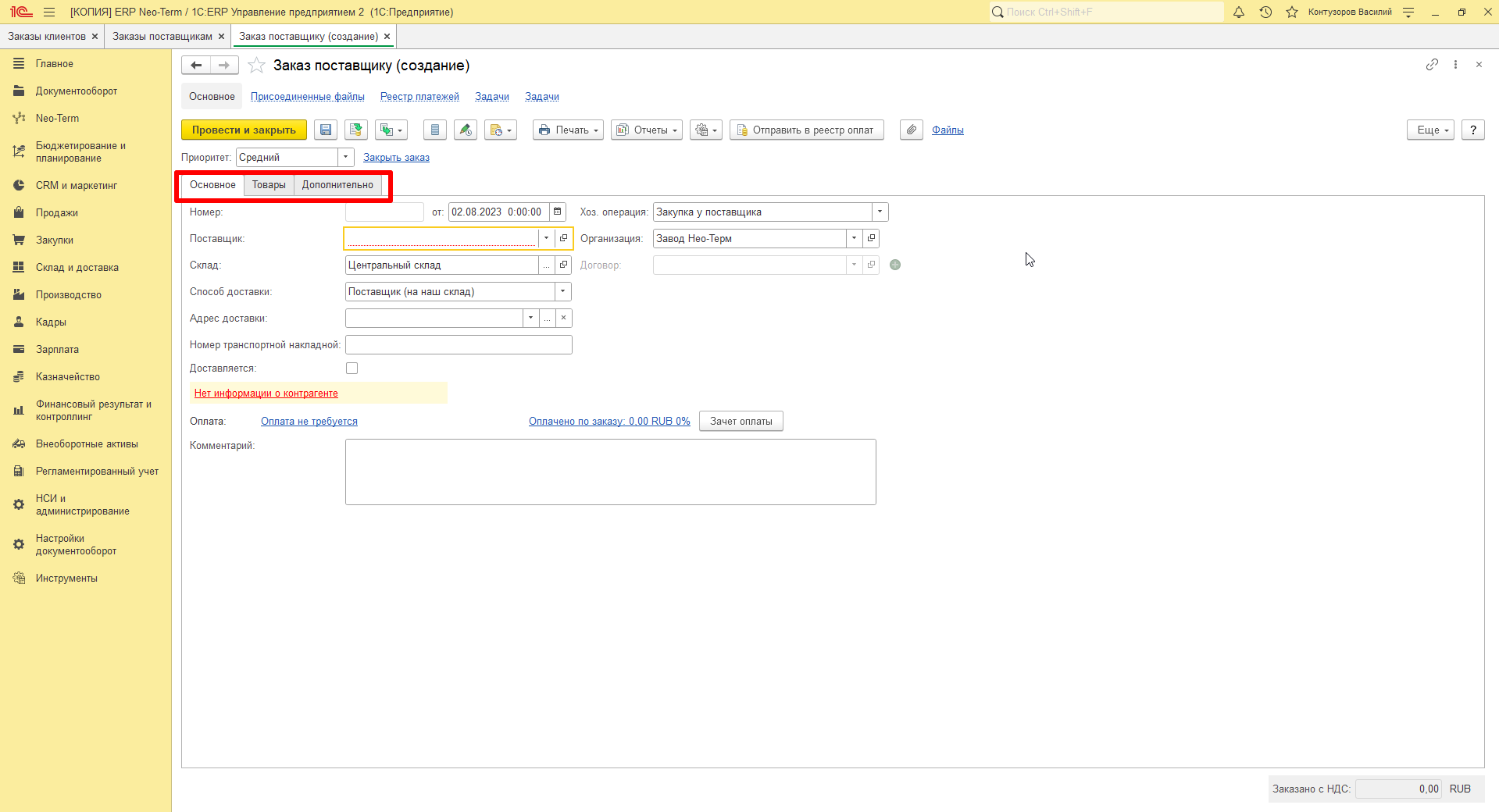Open the history clock icon in the title bar
Viewport: 1499px width, 812px height.
(1265, 12)
